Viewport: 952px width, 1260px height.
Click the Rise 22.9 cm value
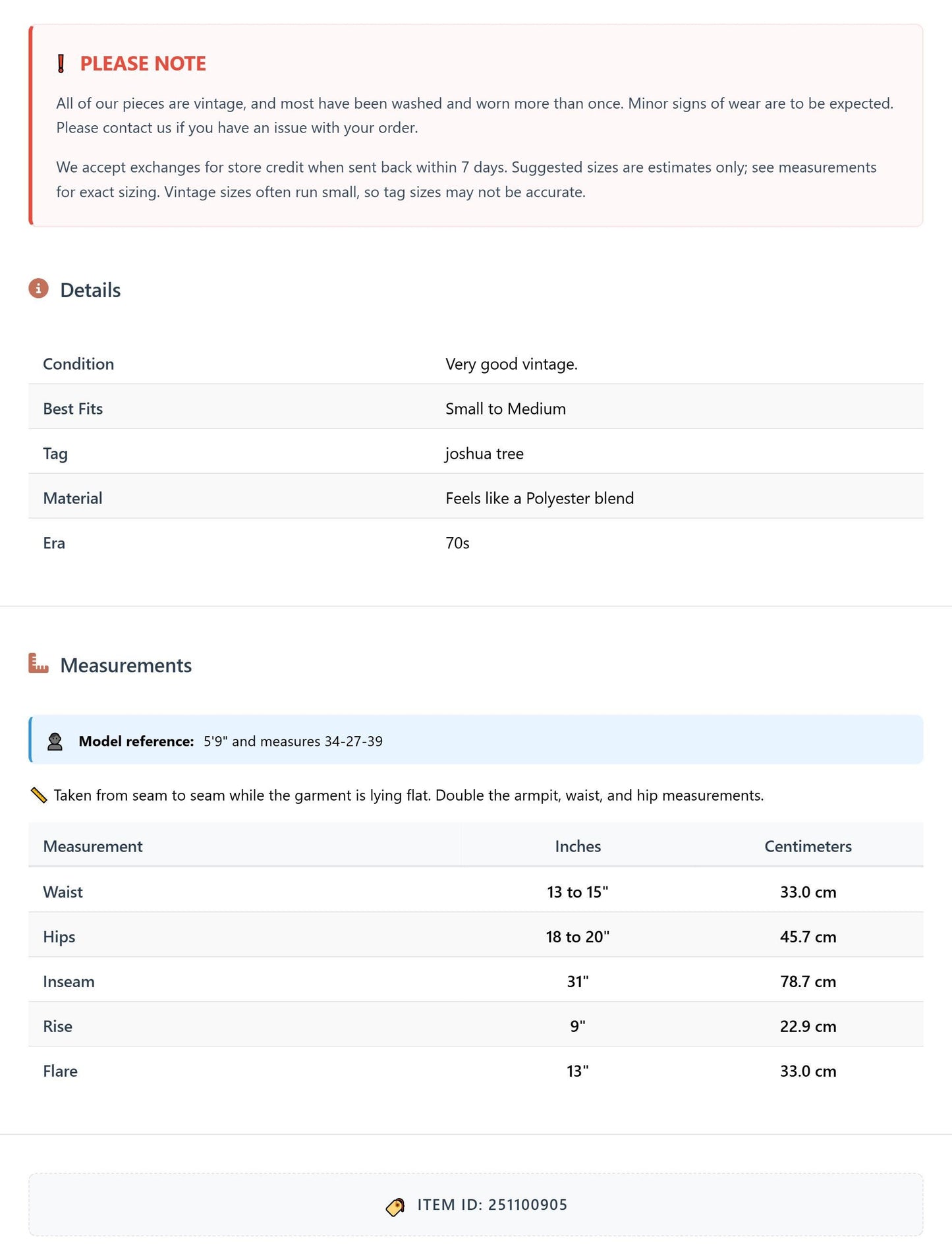click(808, 1026)
